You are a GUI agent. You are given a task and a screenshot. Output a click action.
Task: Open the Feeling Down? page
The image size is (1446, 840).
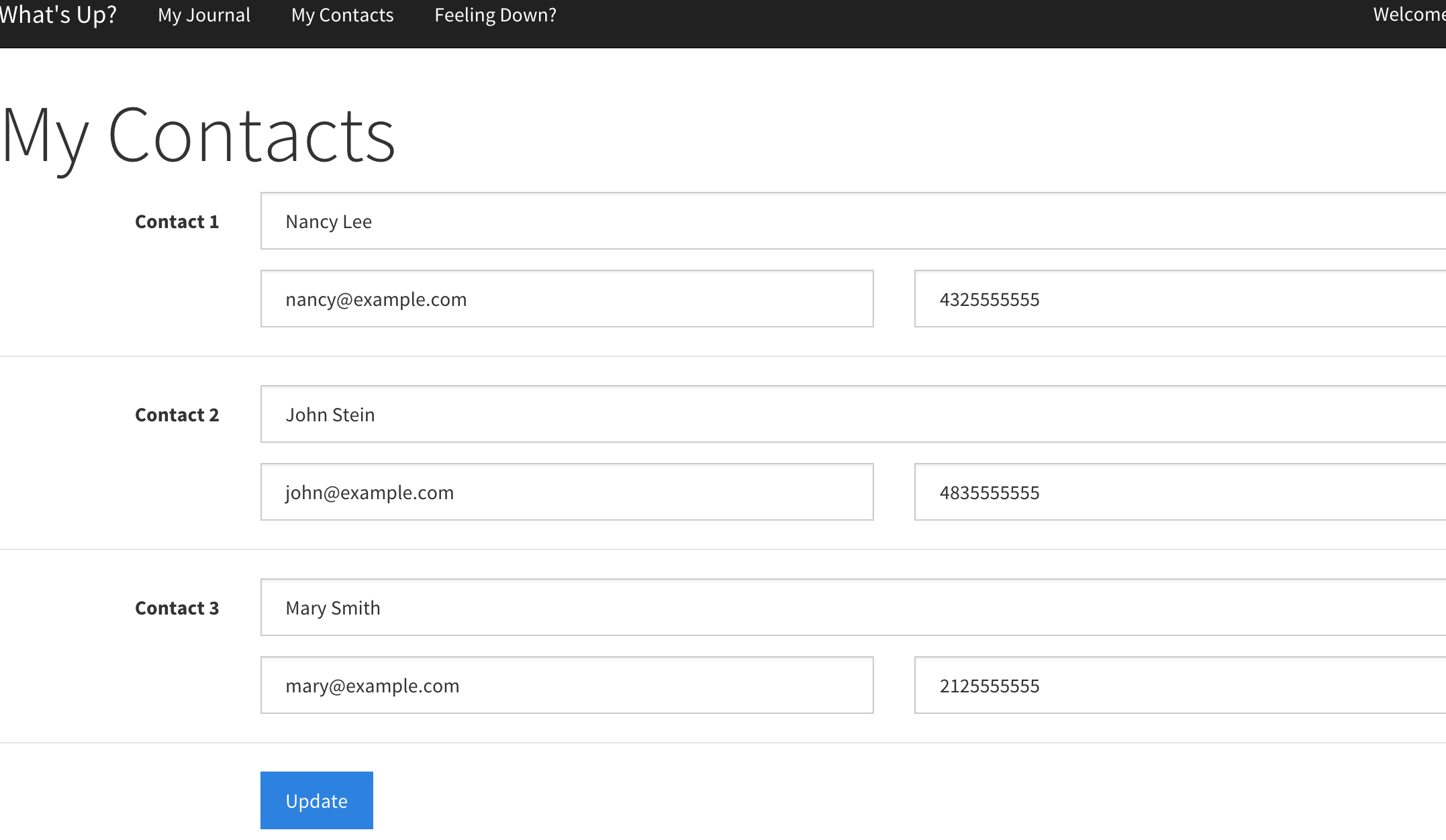point(495,15)
